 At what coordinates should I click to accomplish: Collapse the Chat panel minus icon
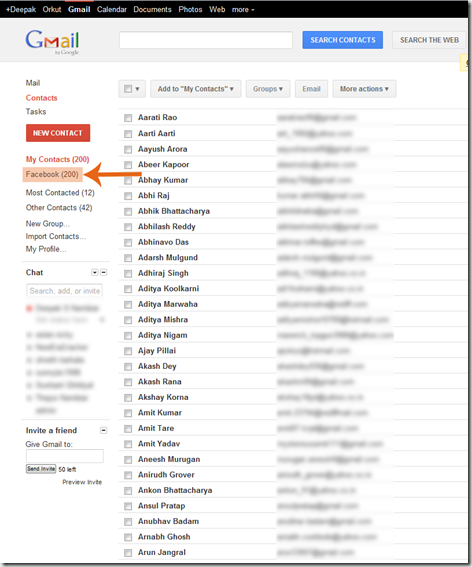click(103, 272)
